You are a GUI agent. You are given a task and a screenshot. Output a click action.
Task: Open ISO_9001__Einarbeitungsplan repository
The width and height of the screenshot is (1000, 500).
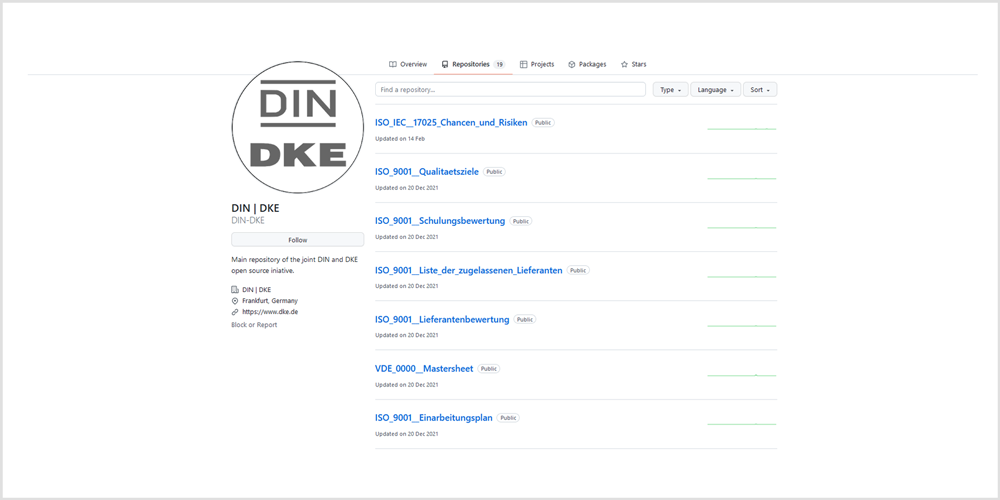click(x=434, y=418)
